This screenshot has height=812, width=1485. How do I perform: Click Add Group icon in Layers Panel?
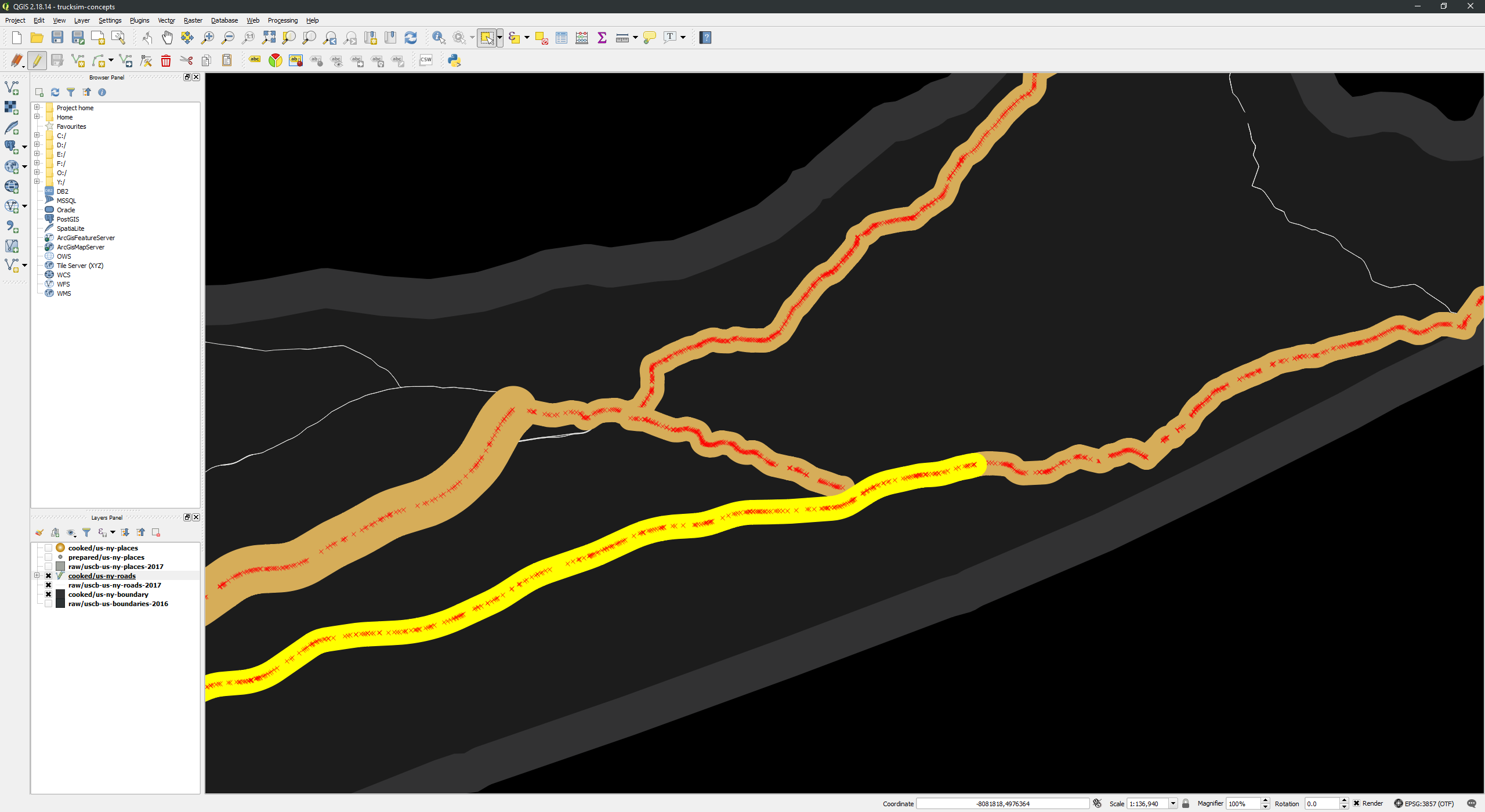point(55,532)
